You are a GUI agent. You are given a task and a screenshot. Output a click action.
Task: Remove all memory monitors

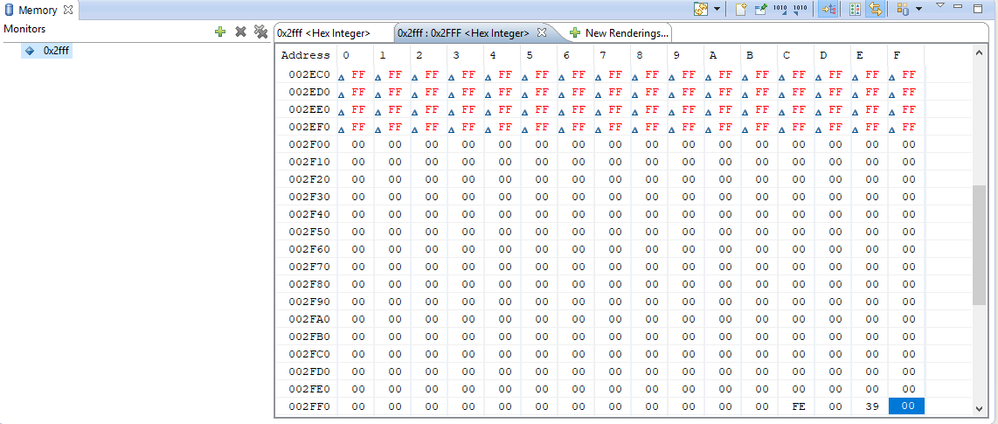pos(260,31)
